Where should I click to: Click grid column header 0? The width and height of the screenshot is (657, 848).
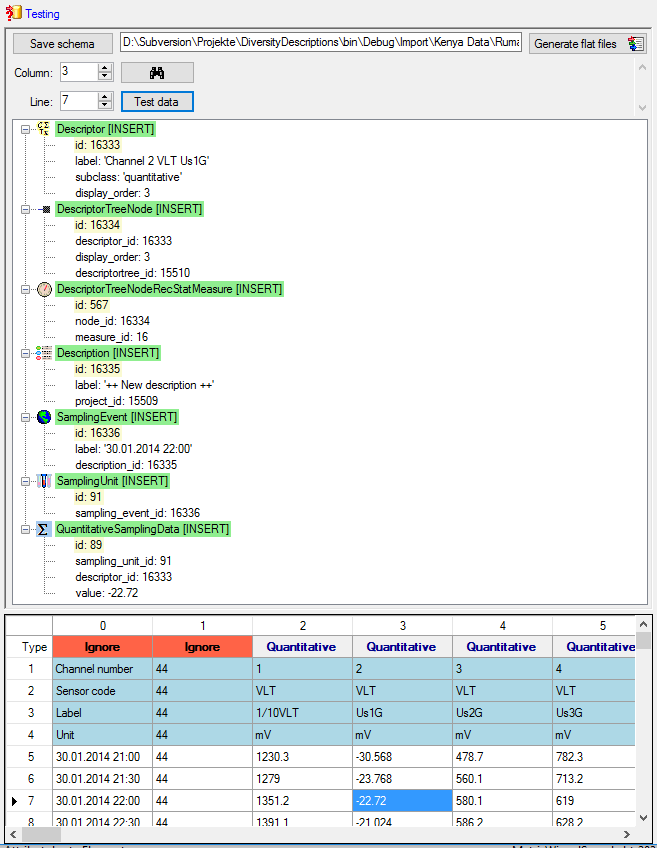tap(103, 626)
